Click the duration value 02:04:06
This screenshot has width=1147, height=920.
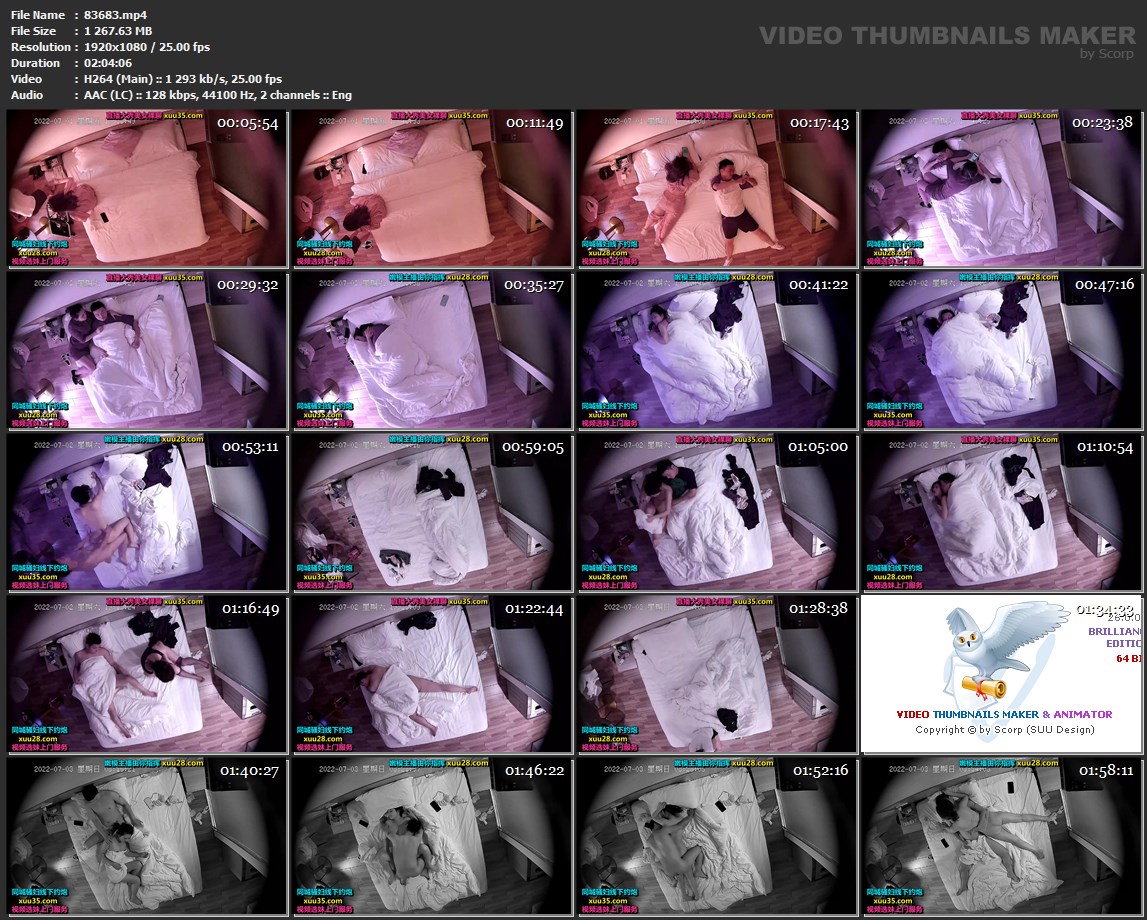coord(110,63)
